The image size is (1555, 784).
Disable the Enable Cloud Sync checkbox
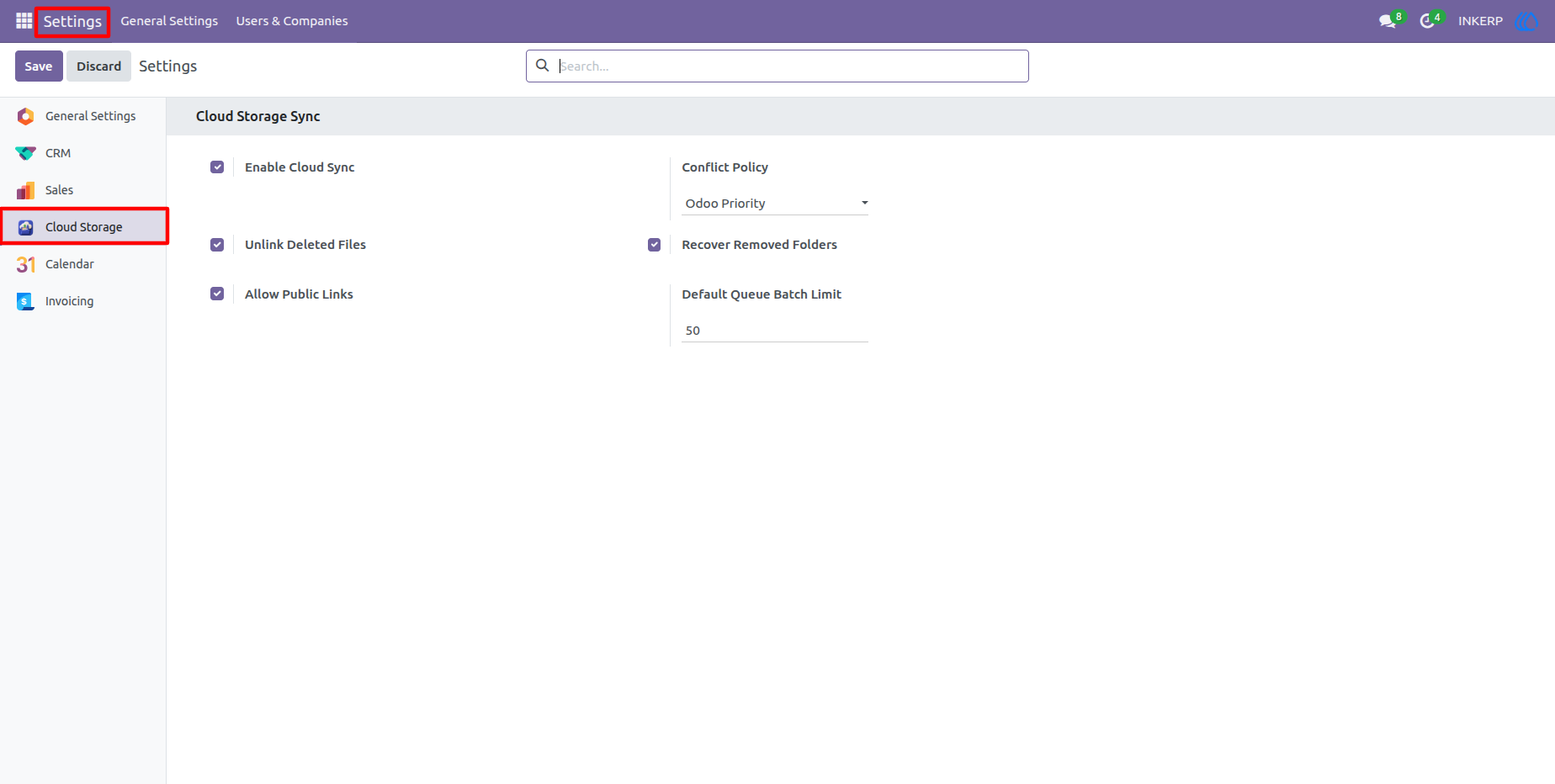click(217, 167)
